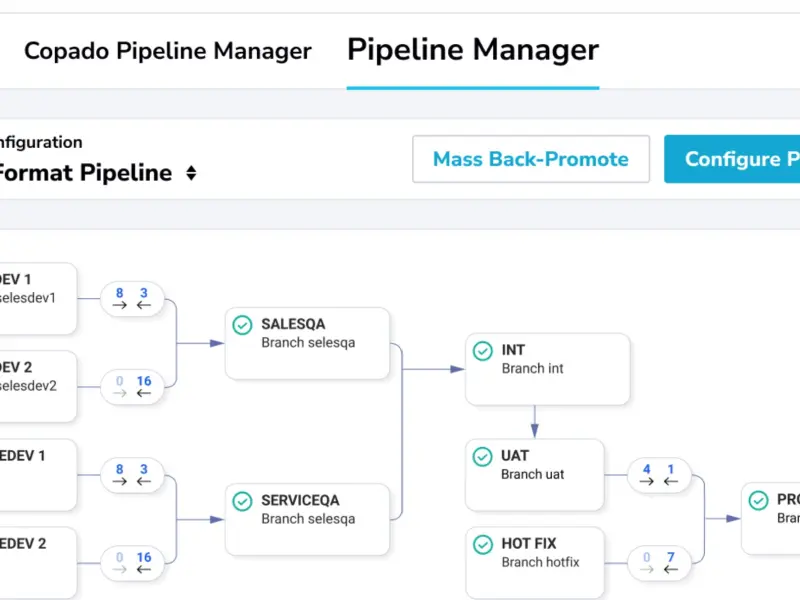Open the UAT environment title

point(515,456)
